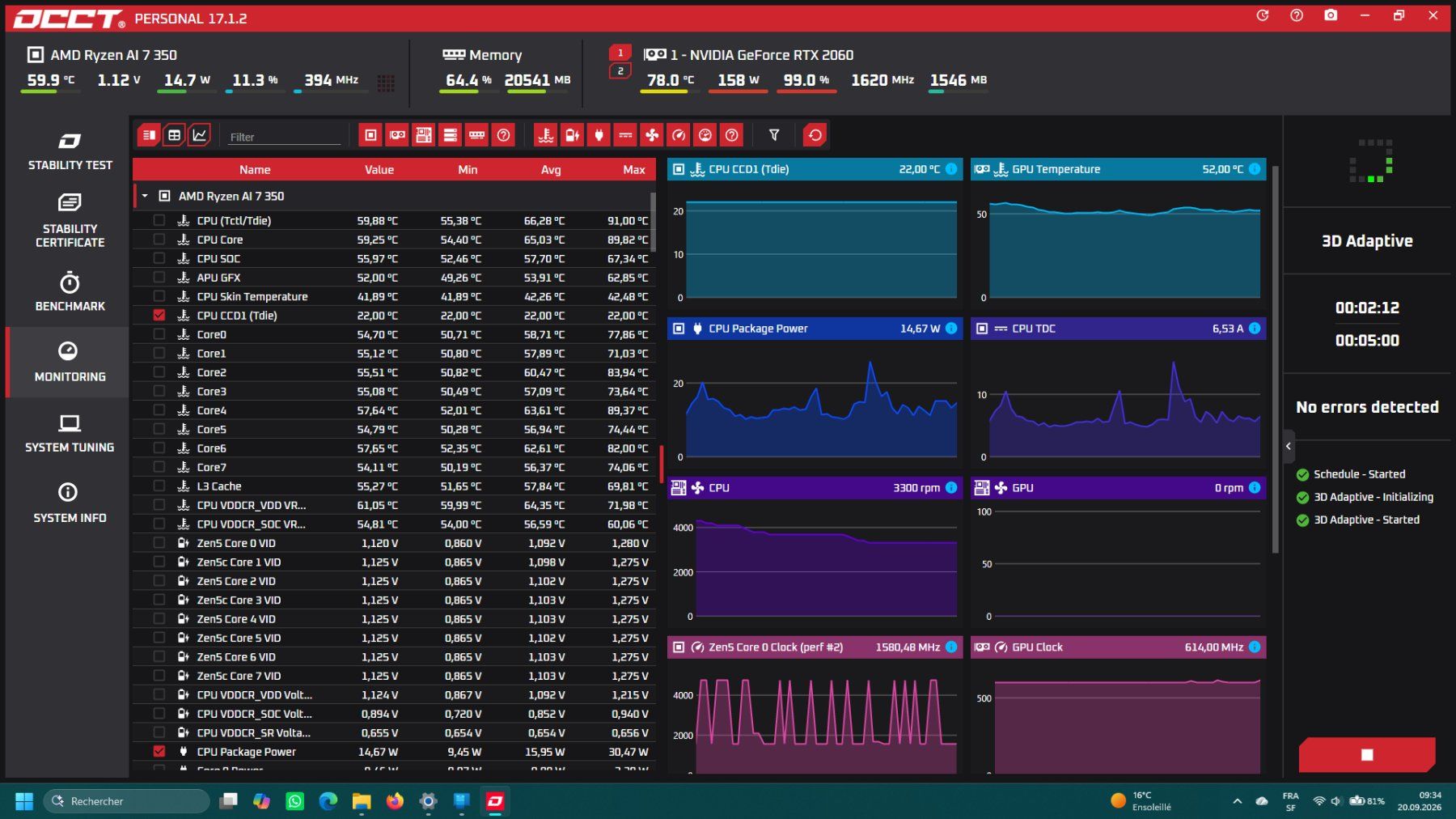Take a screenshot with the camera icon
Viewport: 1456px width, 819px height.
(1331, 15)
